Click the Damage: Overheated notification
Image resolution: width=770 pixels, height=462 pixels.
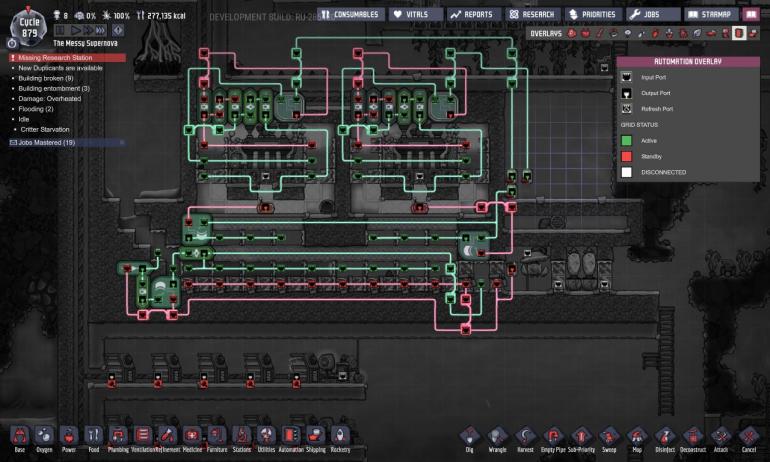coord(50,99)
